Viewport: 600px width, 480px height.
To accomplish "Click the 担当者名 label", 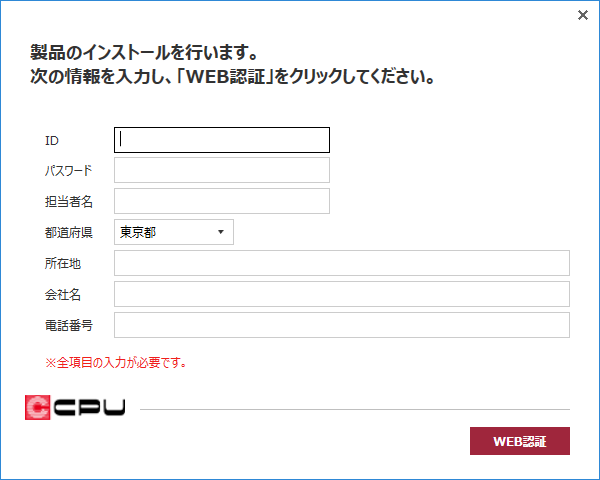I will point(68,201).
